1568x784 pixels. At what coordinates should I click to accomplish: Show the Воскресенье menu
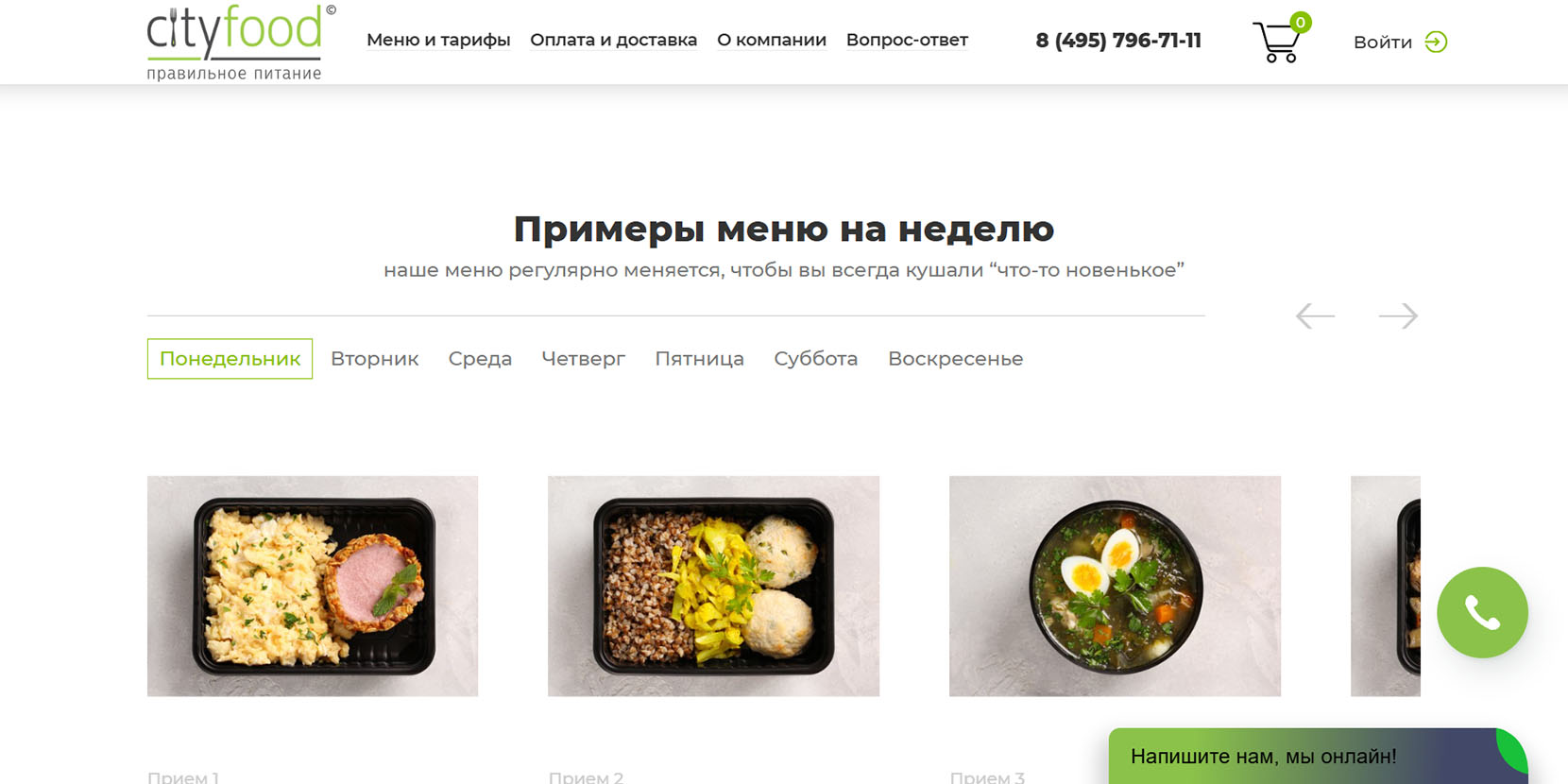click(x=955, y=359)
